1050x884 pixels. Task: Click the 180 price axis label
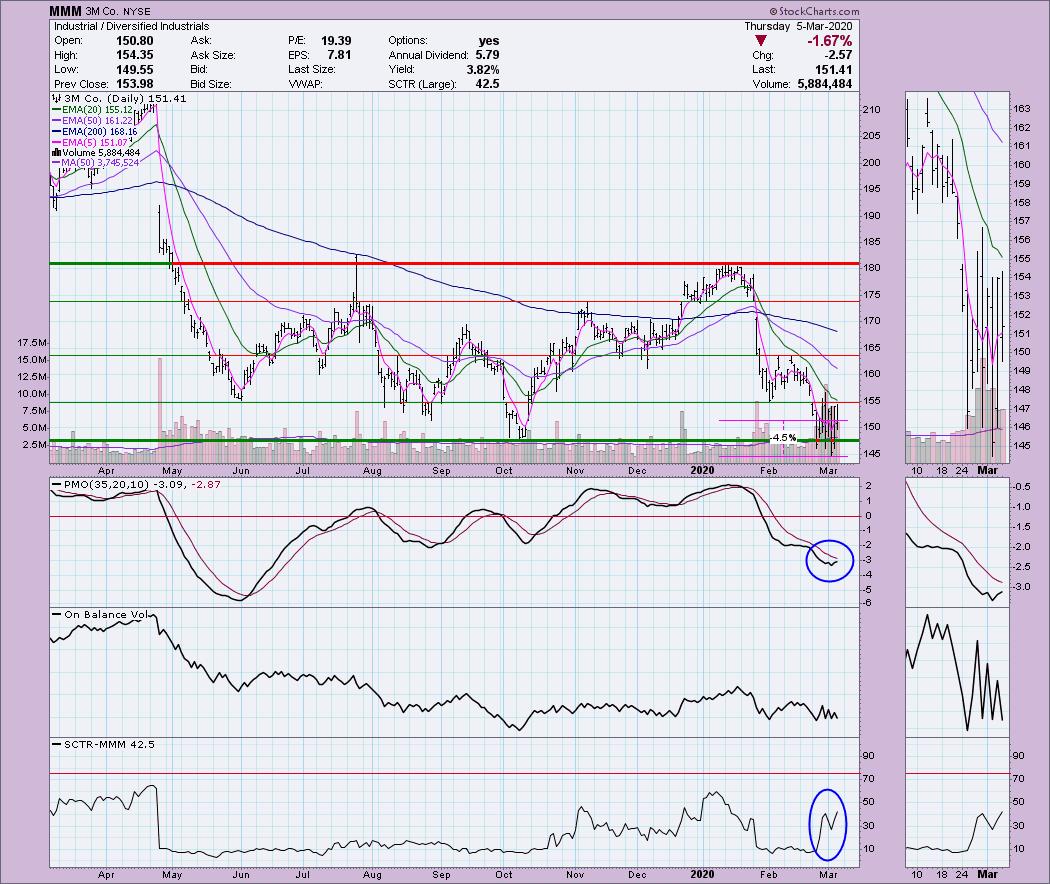click(x=871, y=268)
